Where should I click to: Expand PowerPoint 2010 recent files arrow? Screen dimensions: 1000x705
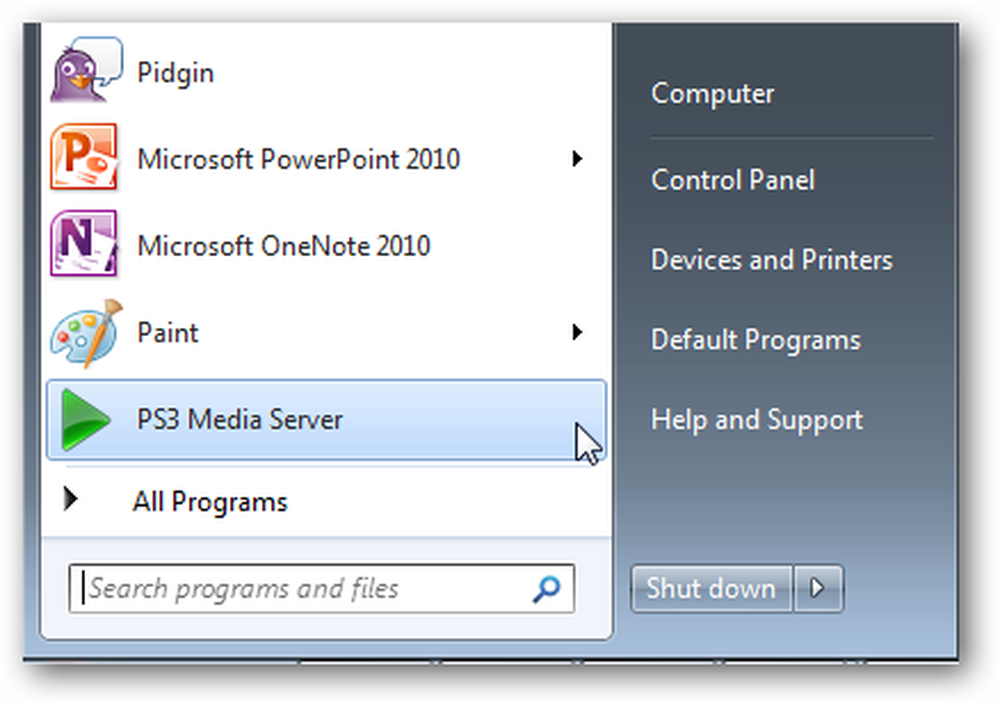577,158
